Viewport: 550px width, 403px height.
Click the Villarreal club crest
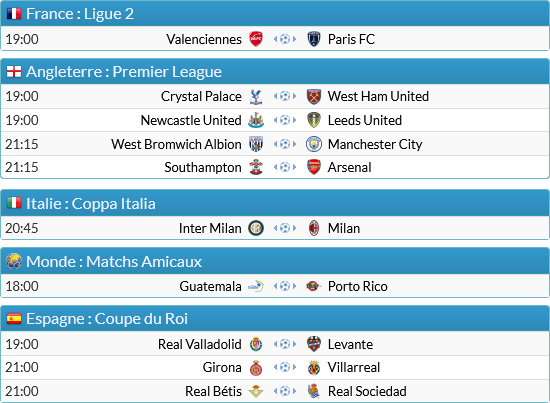click(x=314, y=368)
